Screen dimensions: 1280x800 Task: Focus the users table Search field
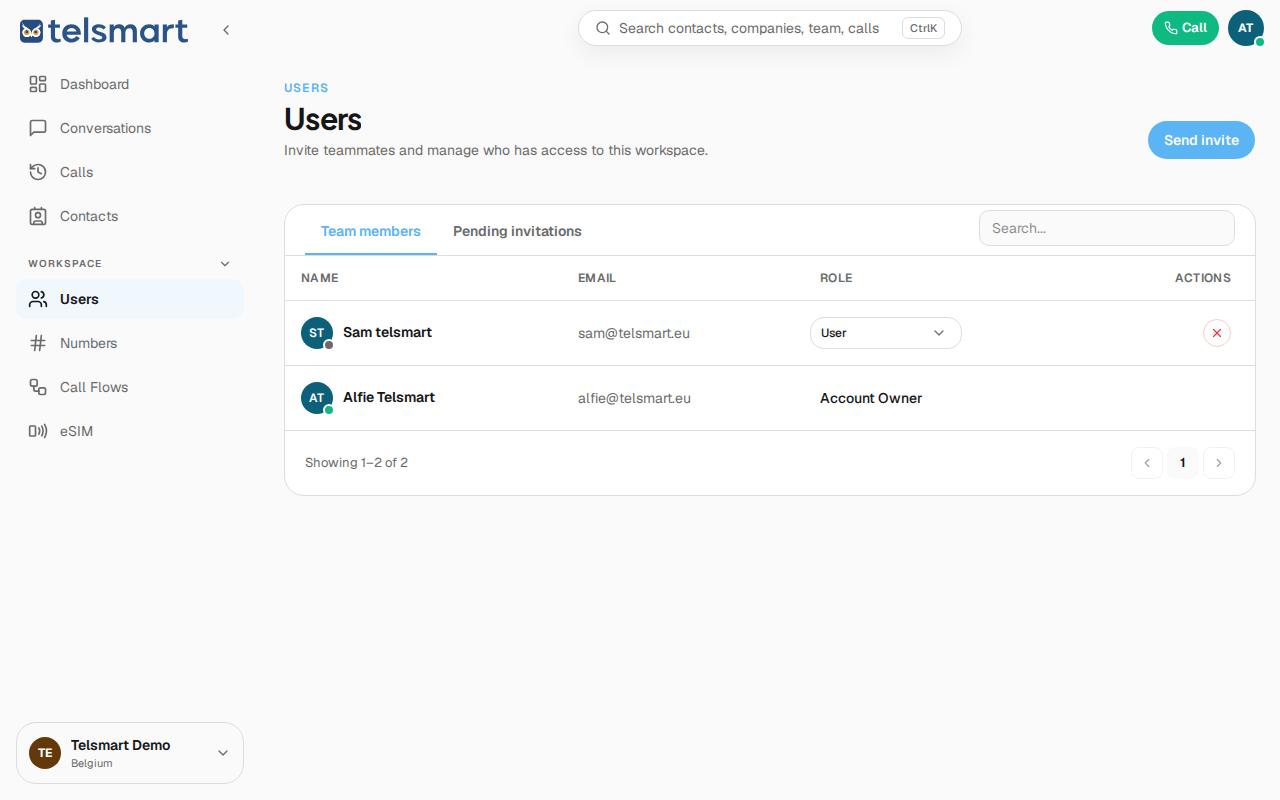click(x=1107, y=228)
